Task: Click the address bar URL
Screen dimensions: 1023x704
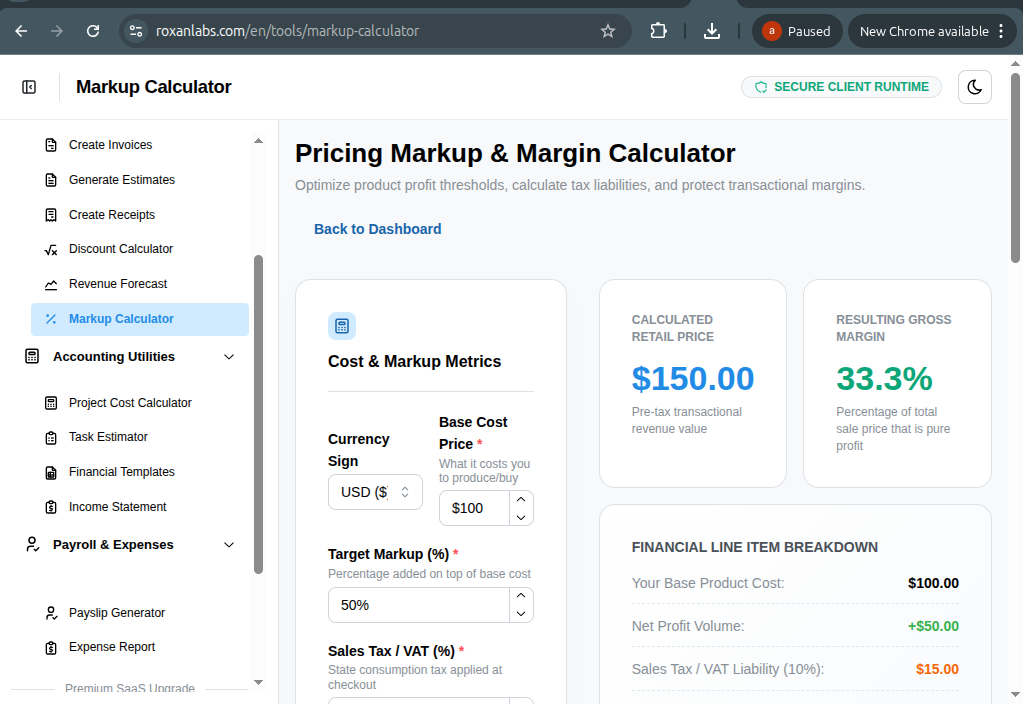Action: pos(287,31)
